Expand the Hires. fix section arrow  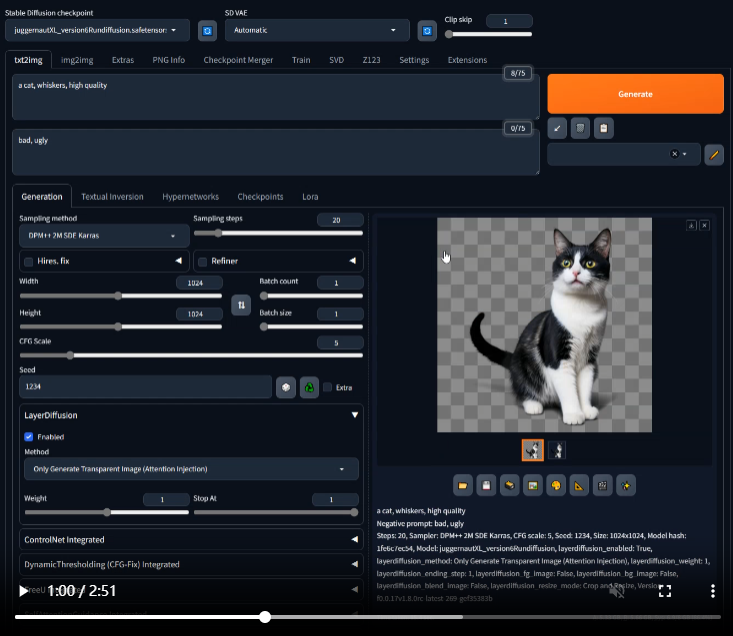click(178, 261)
